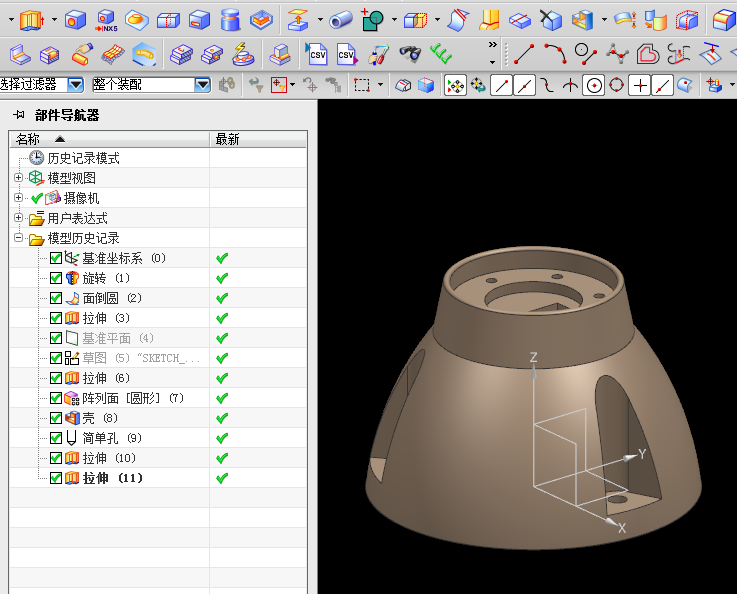The width and height of the screenshot is (737, 594).
Task: Select 拉伸 (11) in history tree
Action: [112, 478]
